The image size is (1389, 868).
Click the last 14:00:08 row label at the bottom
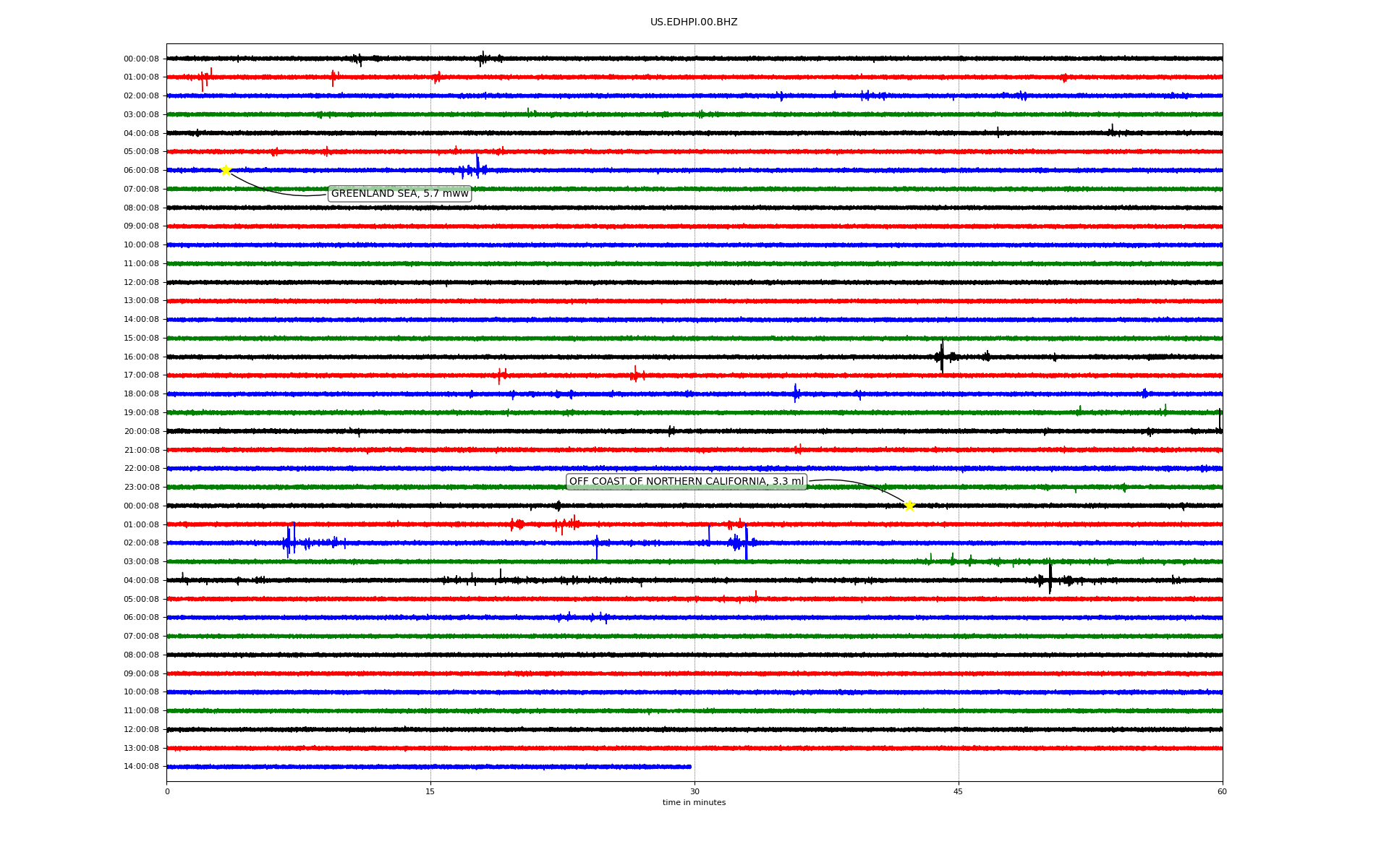pos(141,767)
